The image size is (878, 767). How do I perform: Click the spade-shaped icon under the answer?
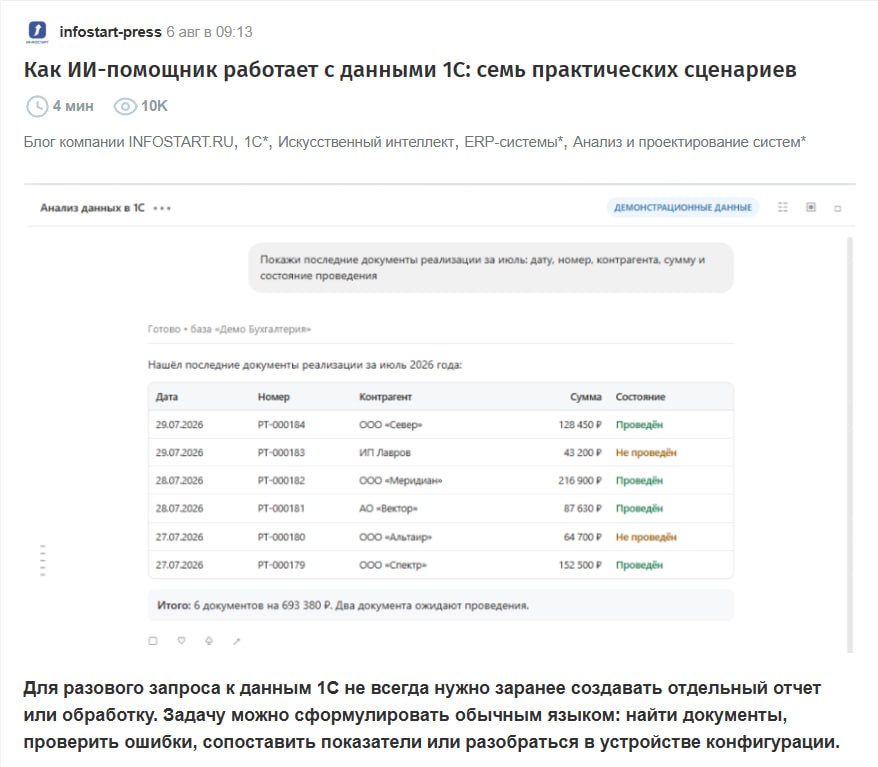209,641
